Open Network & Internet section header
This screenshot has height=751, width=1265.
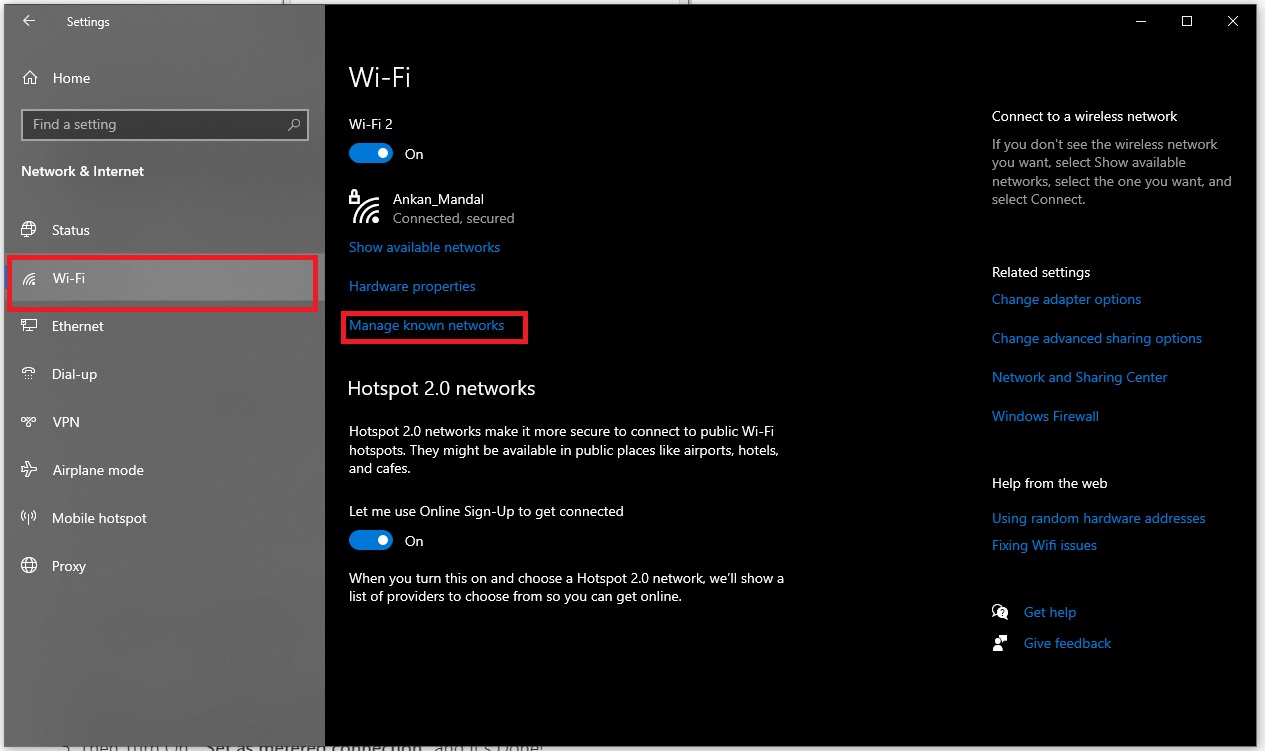[81, 170]
